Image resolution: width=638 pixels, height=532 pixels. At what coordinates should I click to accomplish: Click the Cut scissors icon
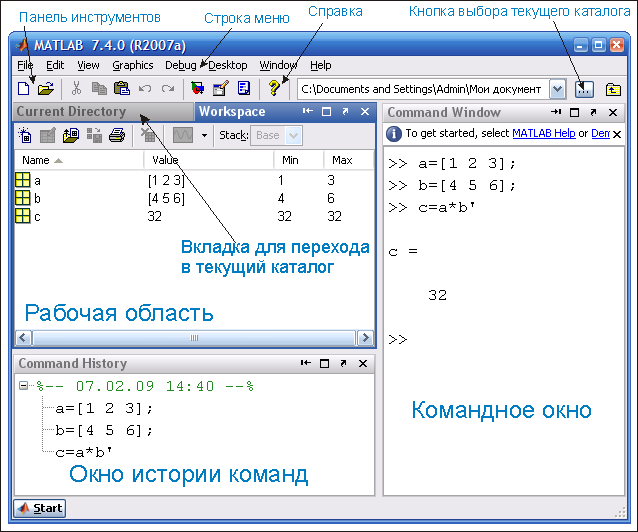76,88
